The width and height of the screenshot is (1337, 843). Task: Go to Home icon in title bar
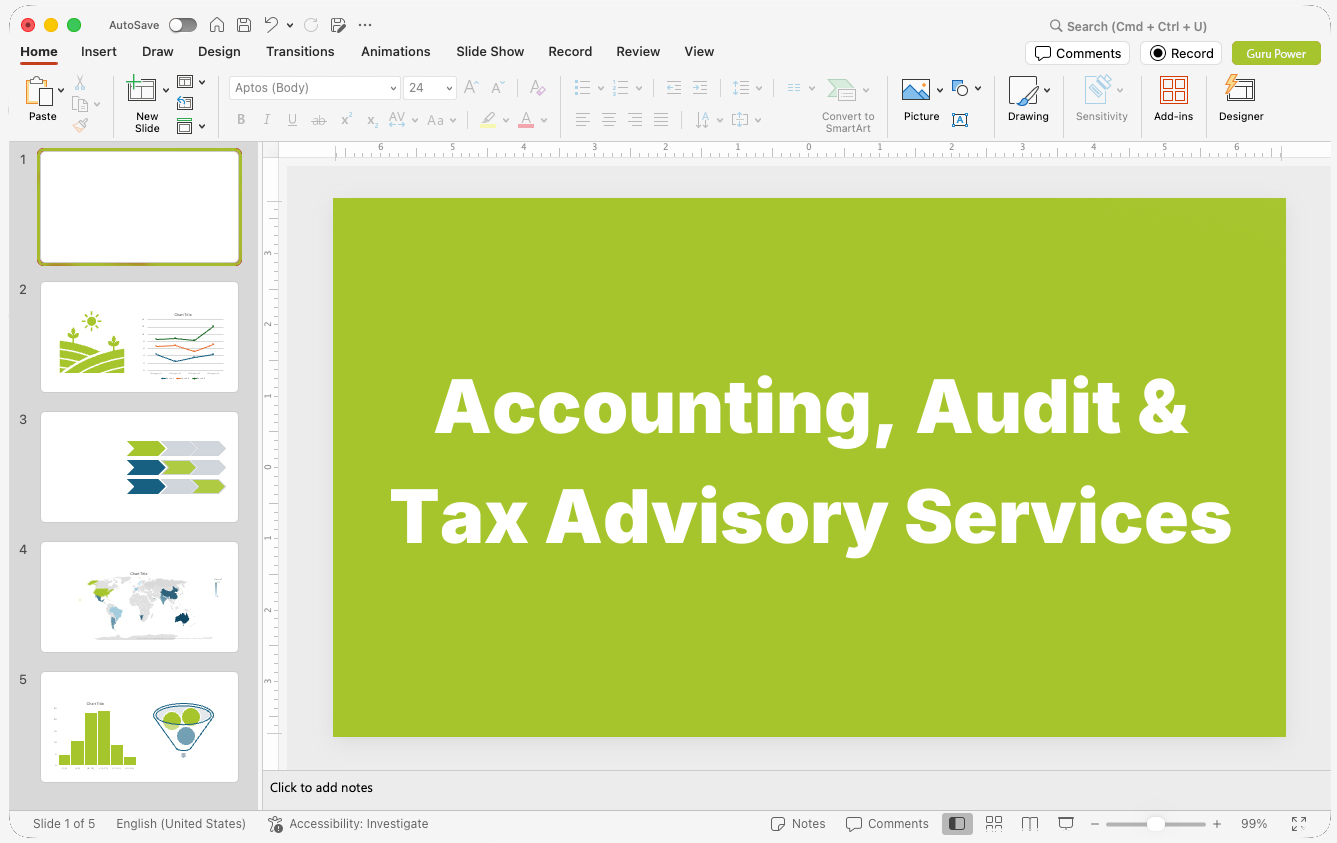(x=217, y=25)
